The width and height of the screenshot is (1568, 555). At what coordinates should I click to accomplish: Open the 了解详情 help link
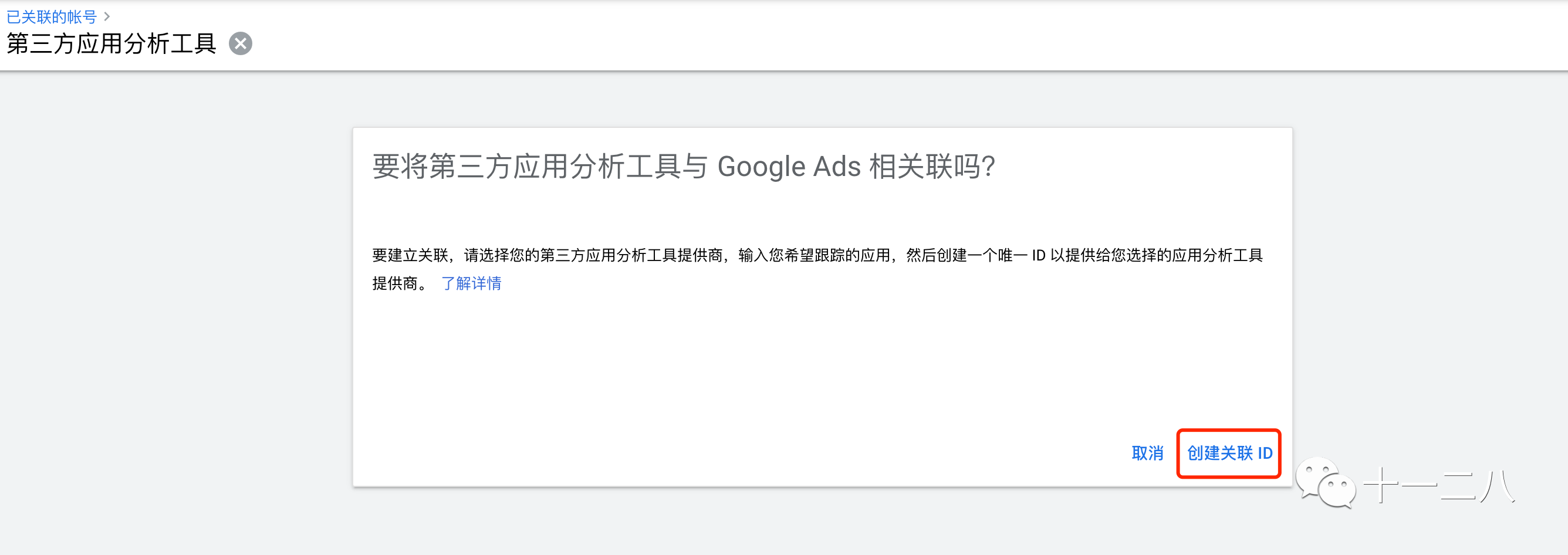472,283
